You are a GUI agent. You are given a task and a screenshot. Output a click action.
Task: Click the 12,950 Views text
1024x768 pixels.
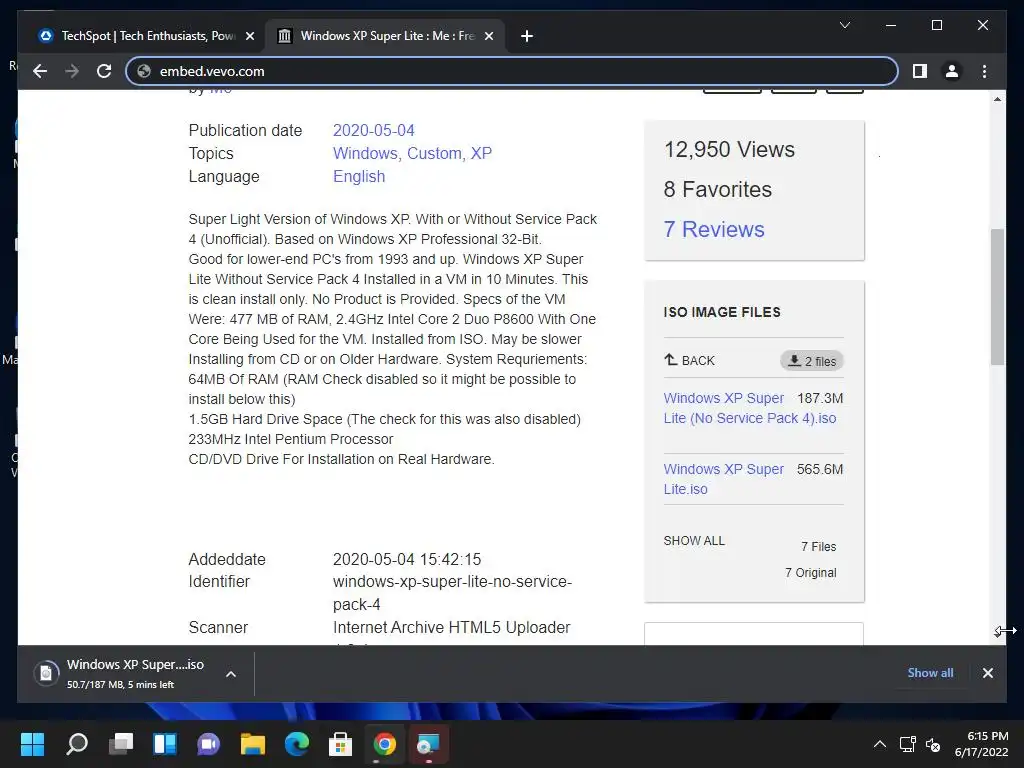(729, 150)
